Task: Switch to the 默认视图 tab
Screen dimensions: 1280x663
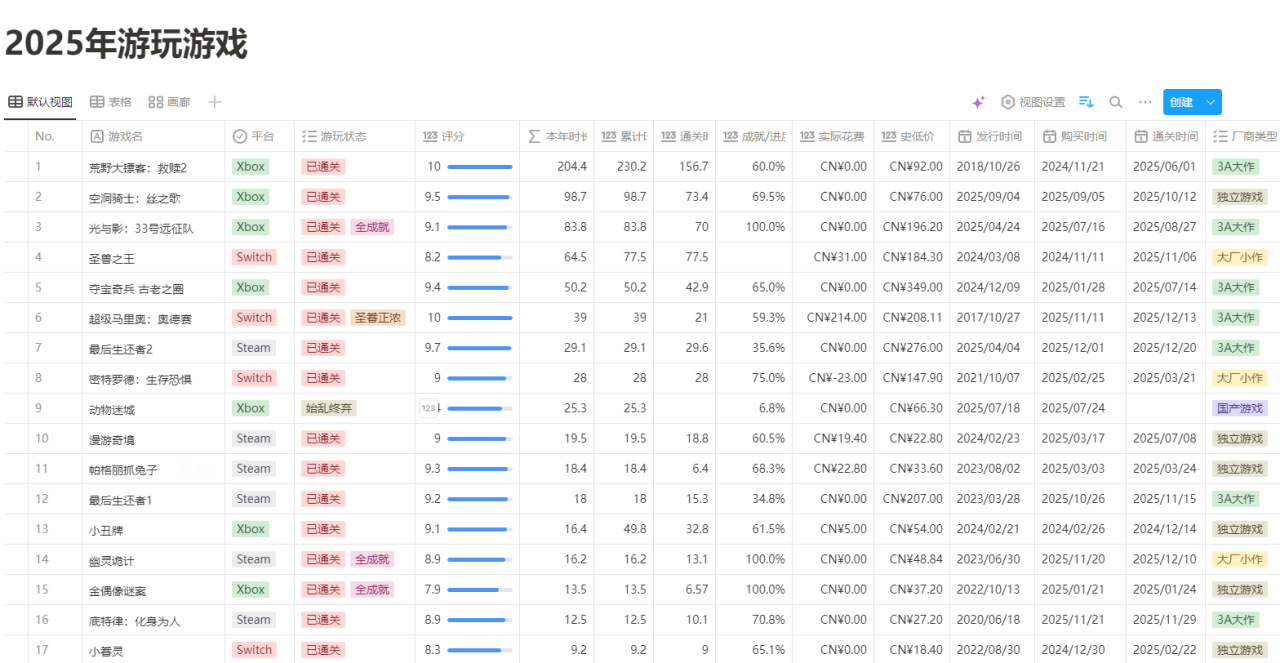Action: tap(41, 102)
